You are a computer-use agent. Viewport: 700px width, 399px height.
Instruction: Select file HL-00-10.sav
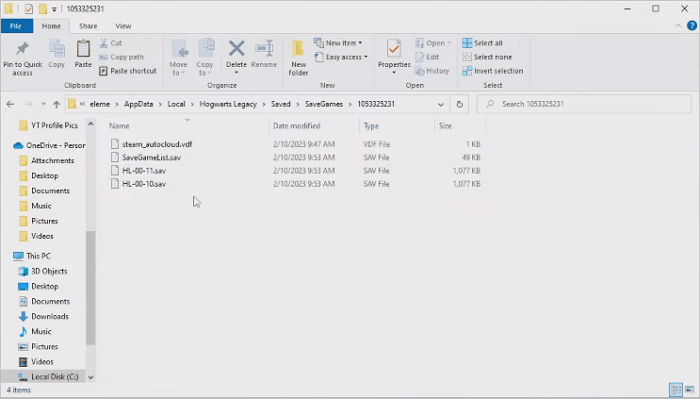pos(144,184)
